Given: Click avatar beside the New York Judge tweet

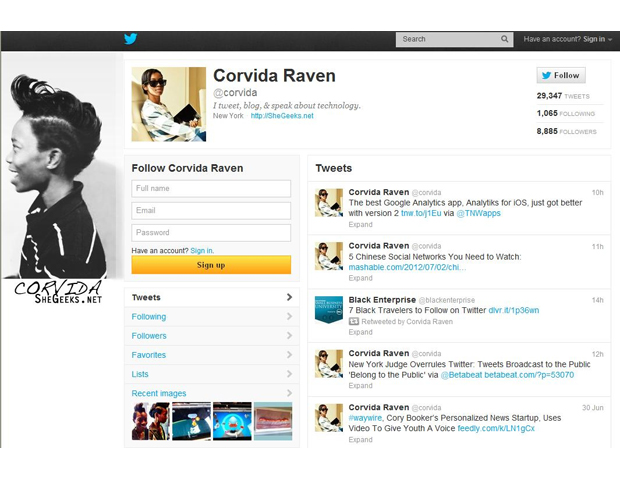Looking at the screenshot, I should pos(329,364).
